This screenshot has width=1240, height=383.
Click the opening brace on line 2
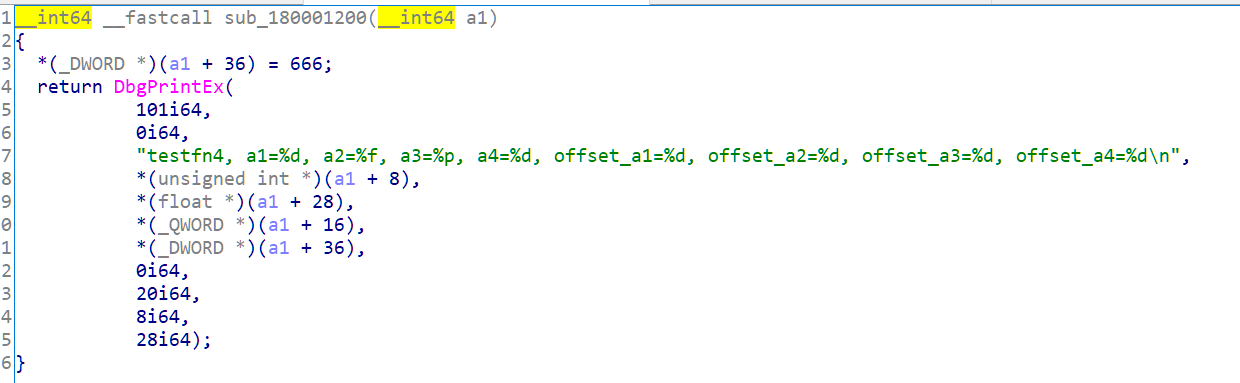click(20, 41)
